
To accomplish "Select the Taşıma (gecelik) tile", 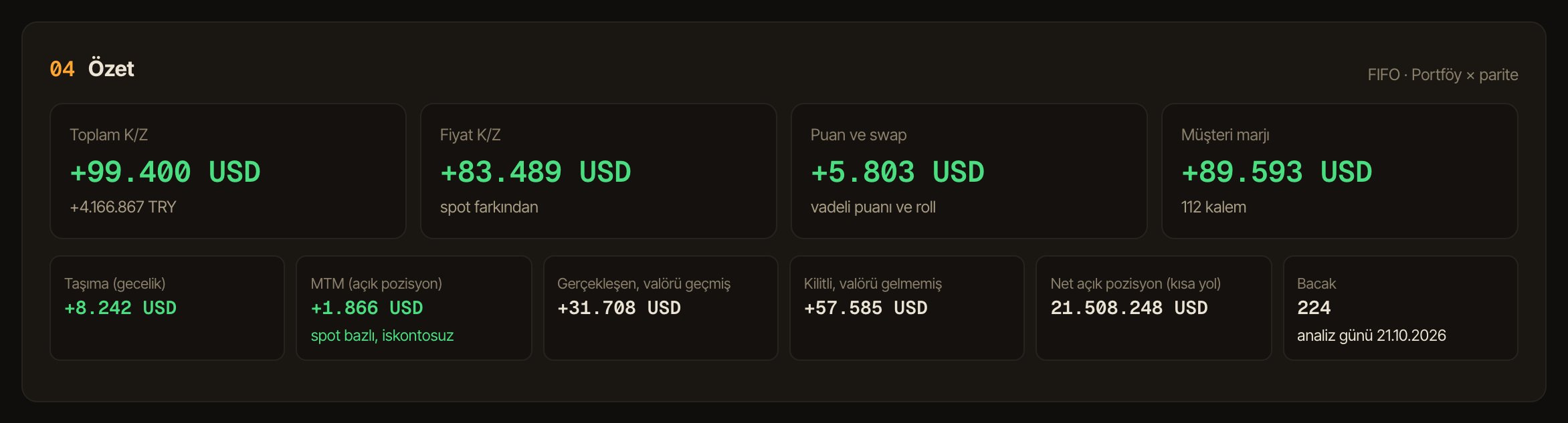I will 167,308.
